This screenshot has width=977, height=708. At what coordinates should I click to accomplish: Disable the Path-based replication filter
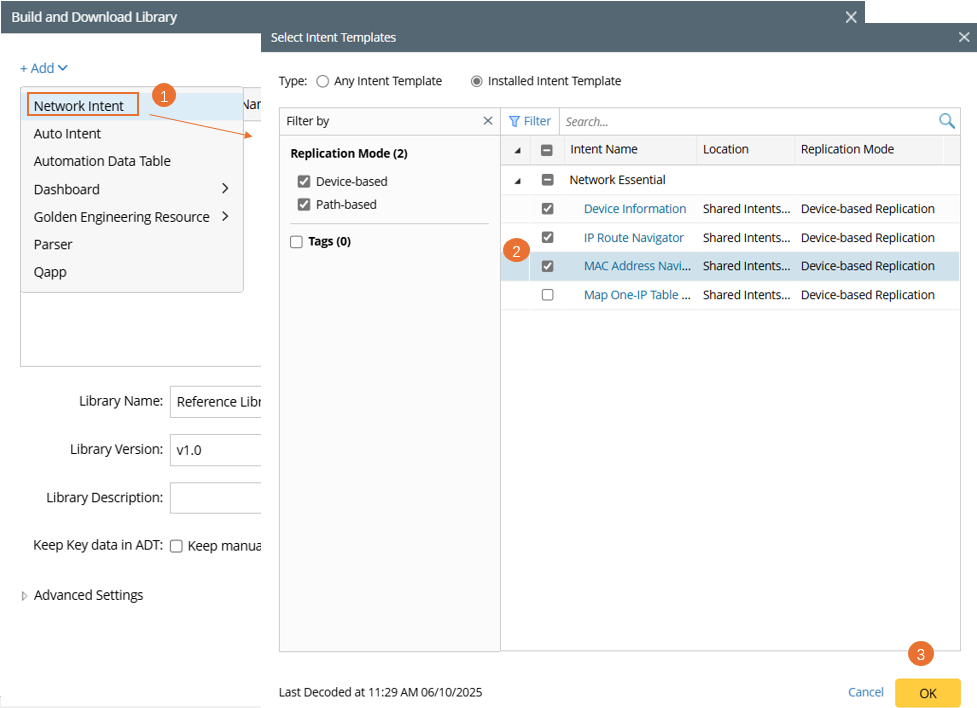click(304, 205)
